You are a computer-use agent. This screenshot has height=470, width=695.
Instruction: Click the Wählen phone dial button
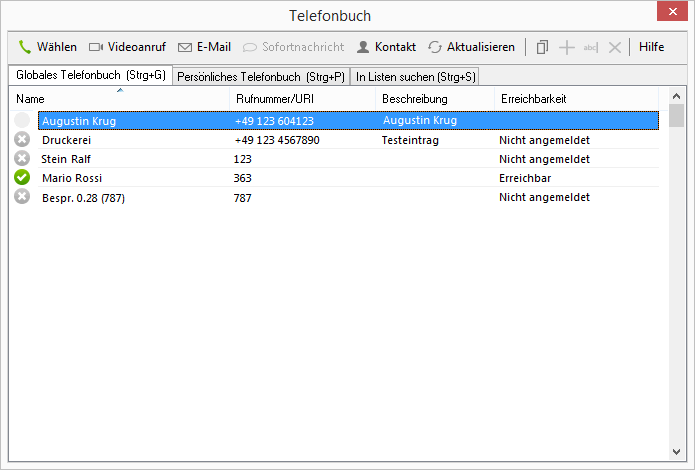click(47, 47)
